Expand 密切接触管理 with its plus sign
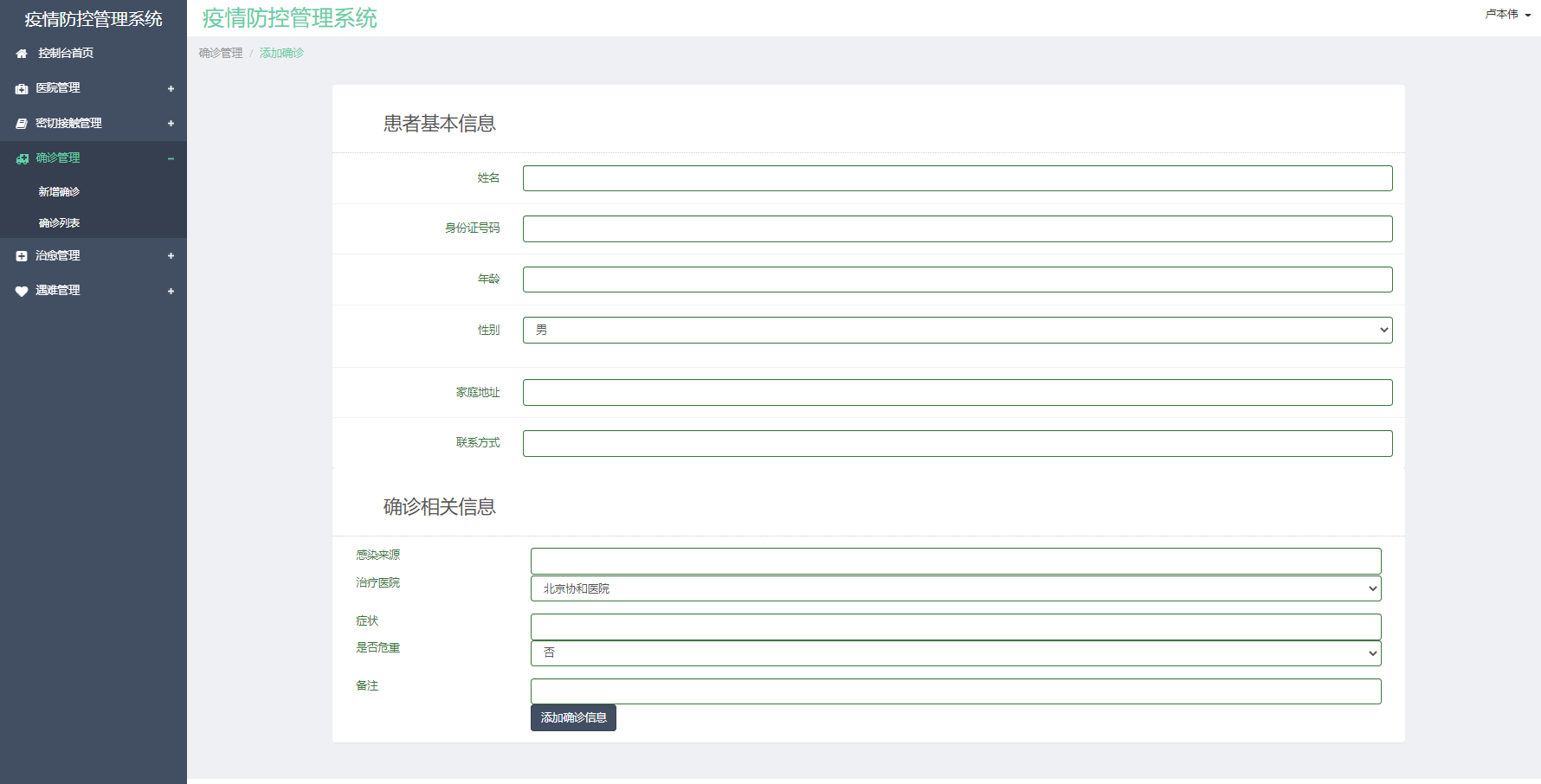This screenshot has height=784, width=1541. [x=171, y=124]
